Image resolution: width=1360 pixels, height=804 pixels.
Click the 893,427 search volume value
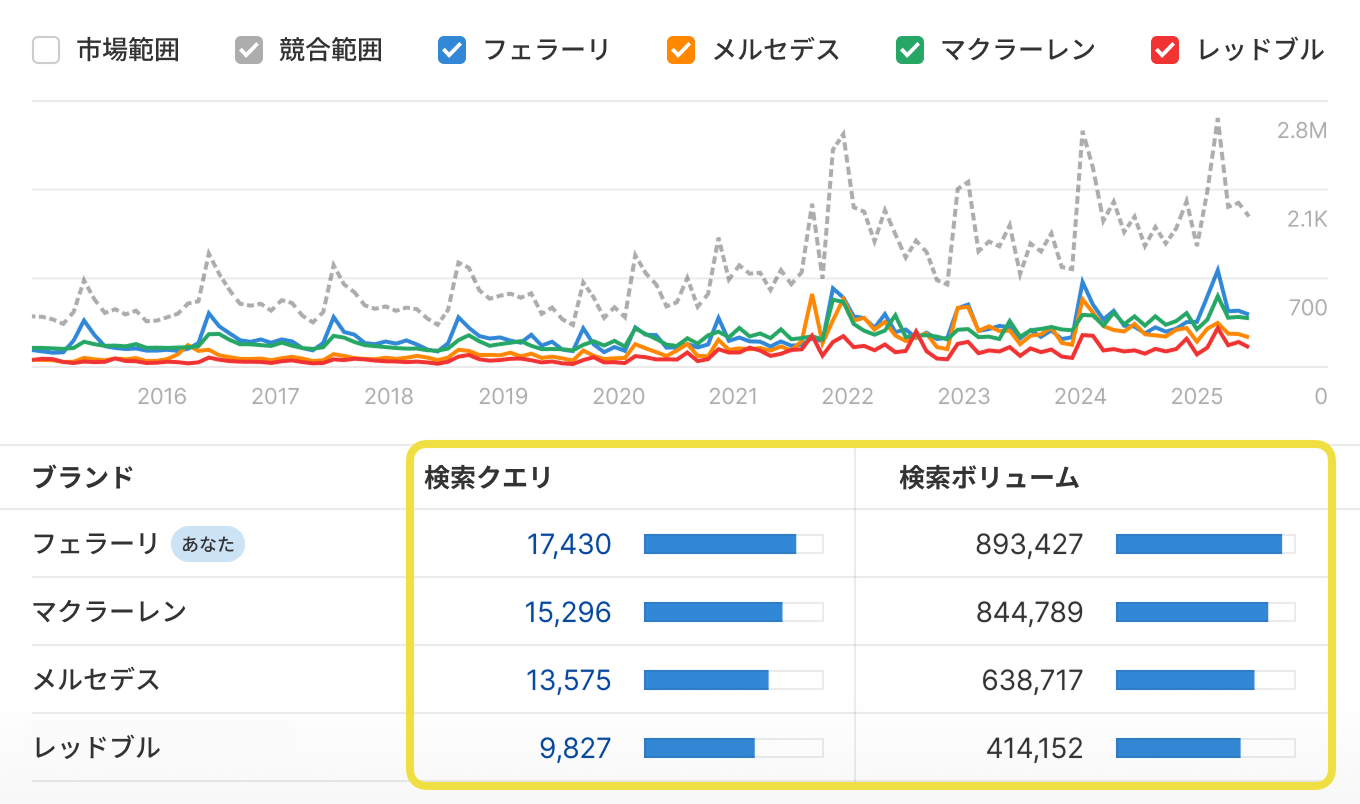pos(1029,544)
